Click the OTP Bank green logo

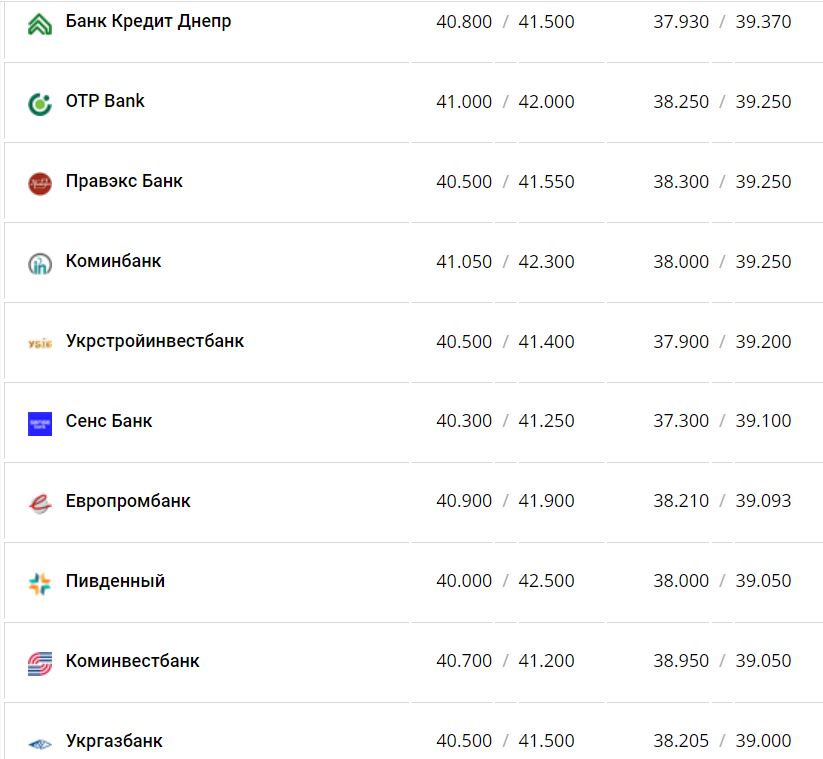tap(39, 103)
